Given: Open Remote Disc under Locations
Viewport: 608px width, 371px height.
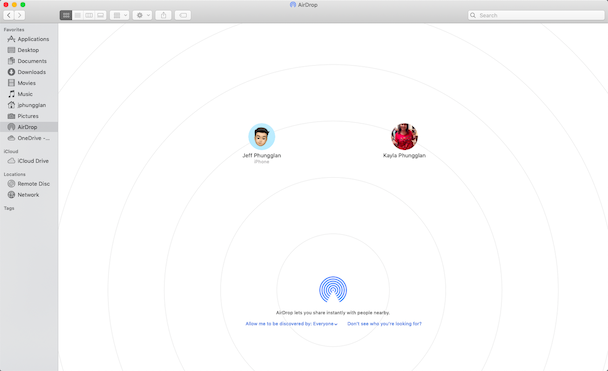Looking at the screenshot, I should (29, 183).
